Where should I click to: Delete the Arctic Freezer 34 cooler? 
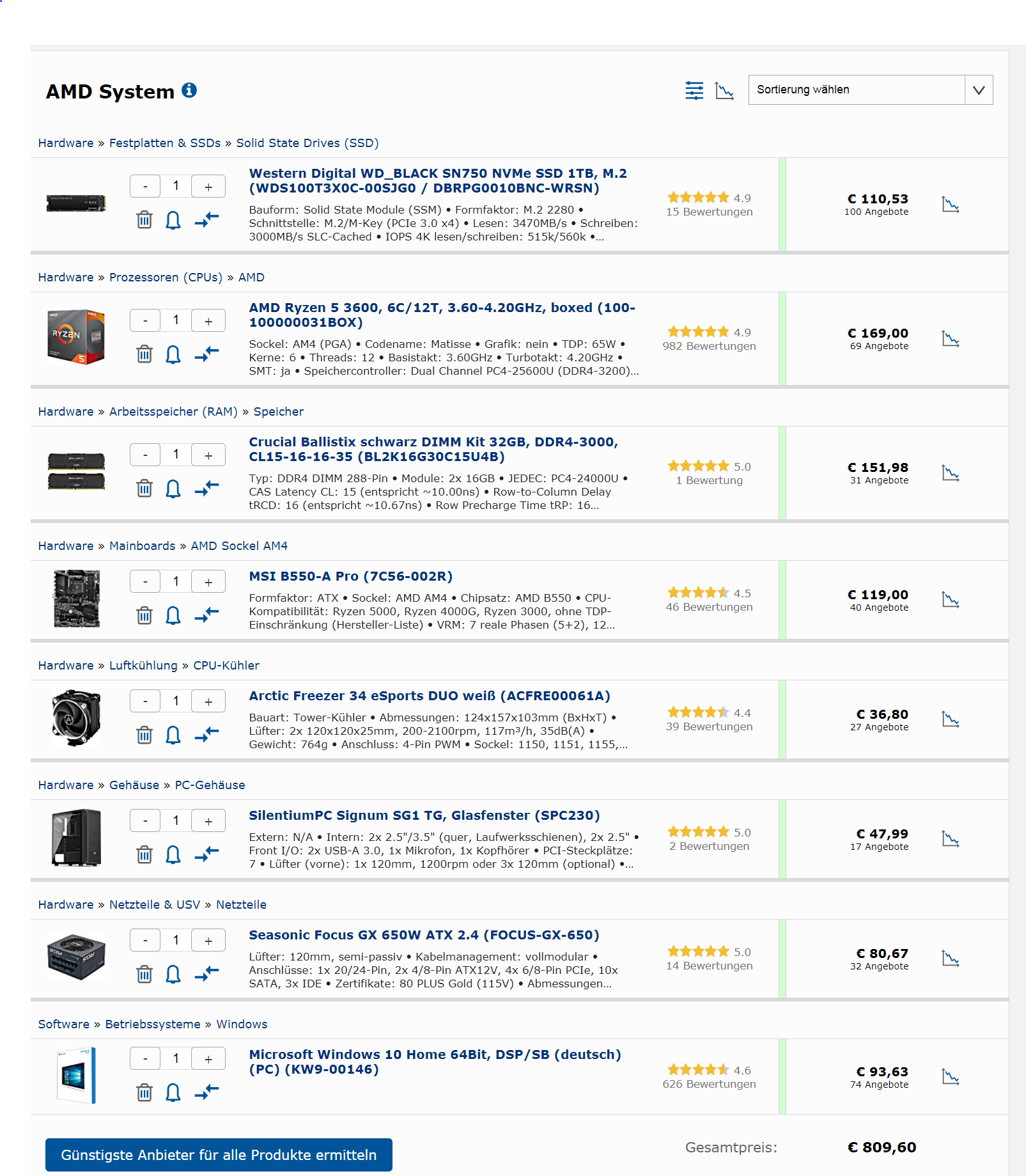[x=144, y=735]
